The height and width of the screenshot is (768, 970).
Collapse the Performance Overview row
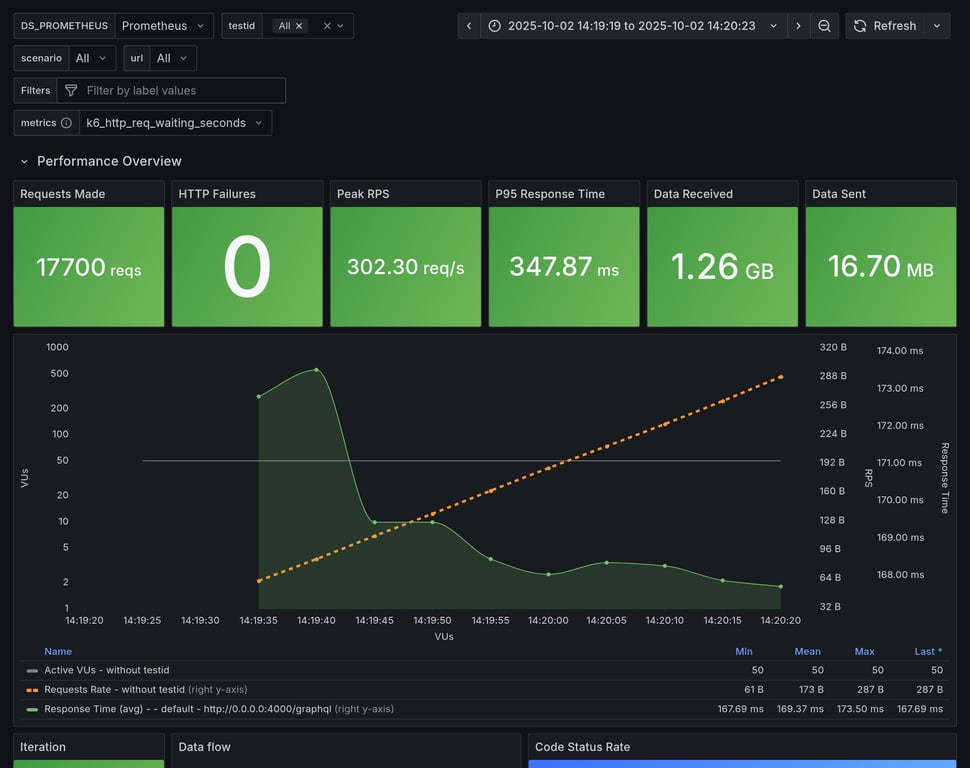click(24, 161)
